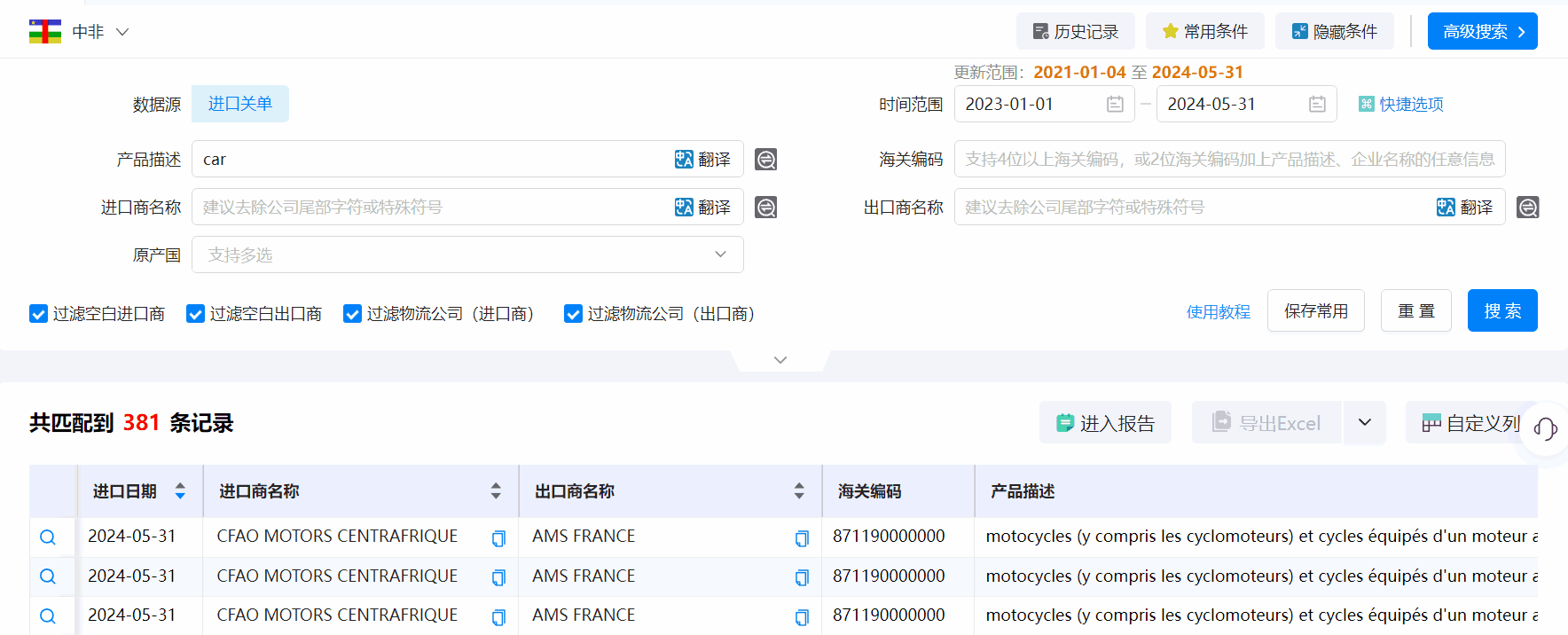Open the export Excel dropdown arrow

pyautogui.click(x=1364, y=423)
